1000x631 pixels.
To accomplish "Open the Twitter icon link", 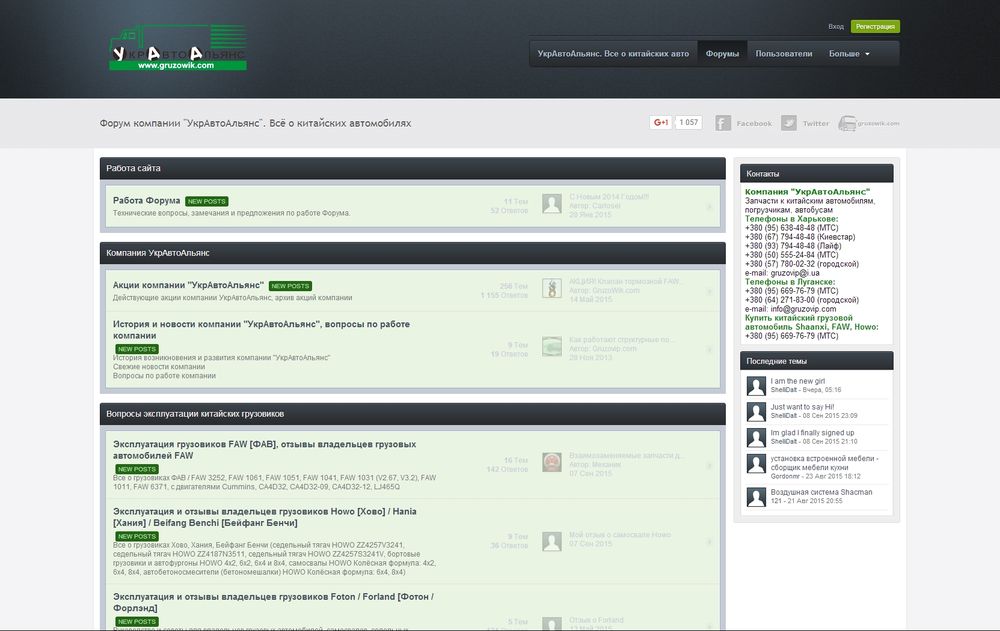I will click(x=789, y=123).
